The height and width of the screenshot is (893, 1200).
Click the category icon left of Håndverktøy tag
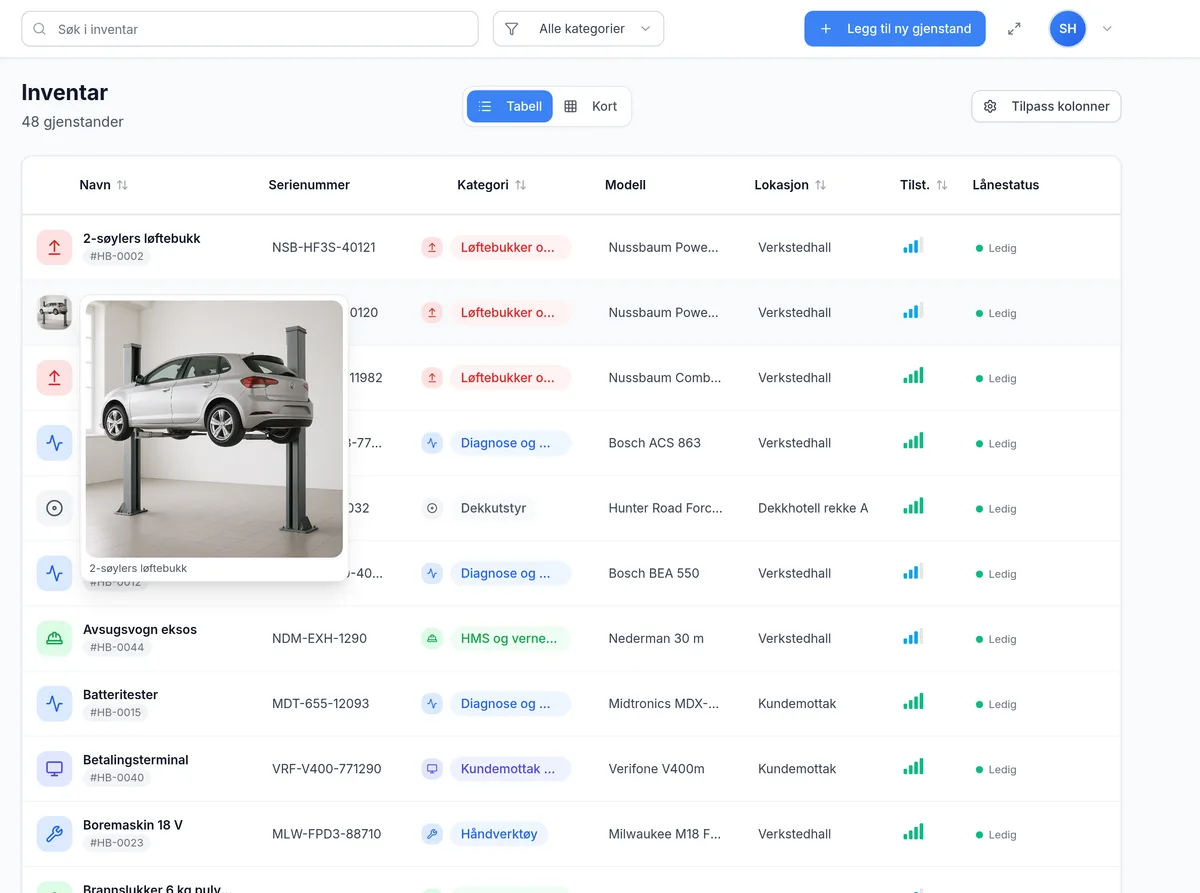(432, 833)
